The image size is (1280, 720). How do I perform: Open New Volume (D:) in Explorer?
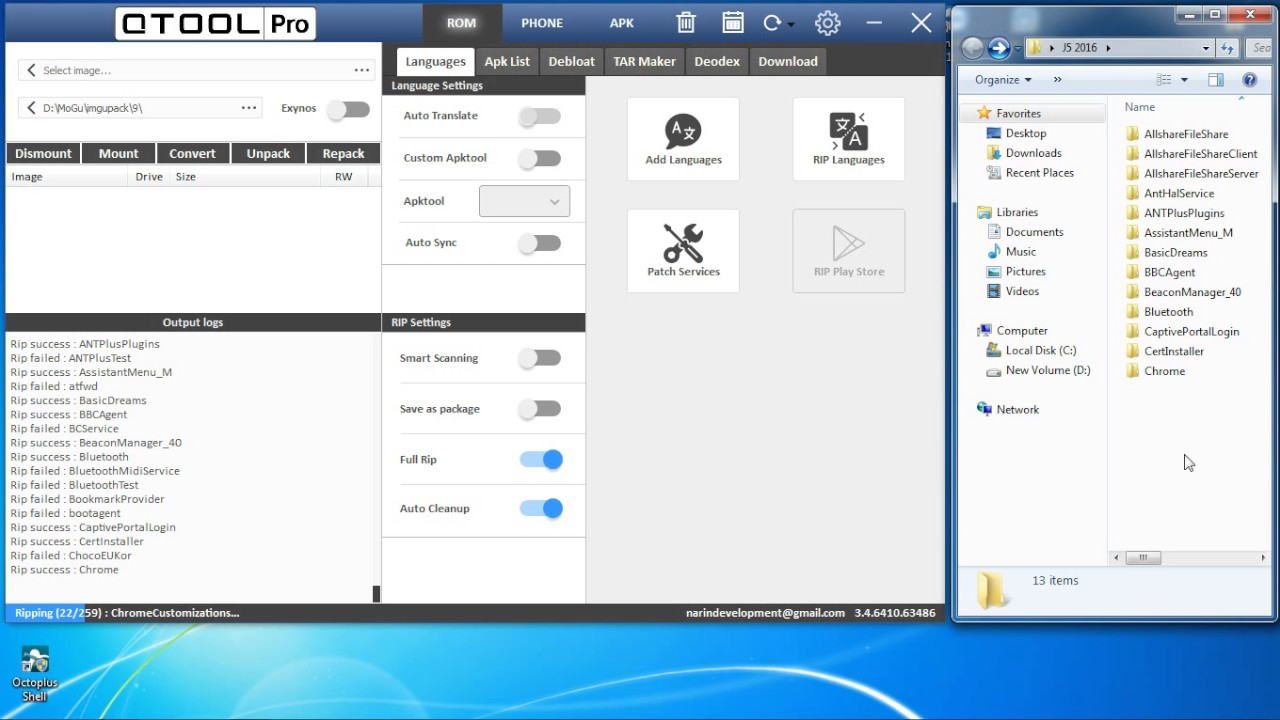coord(1048,370)
